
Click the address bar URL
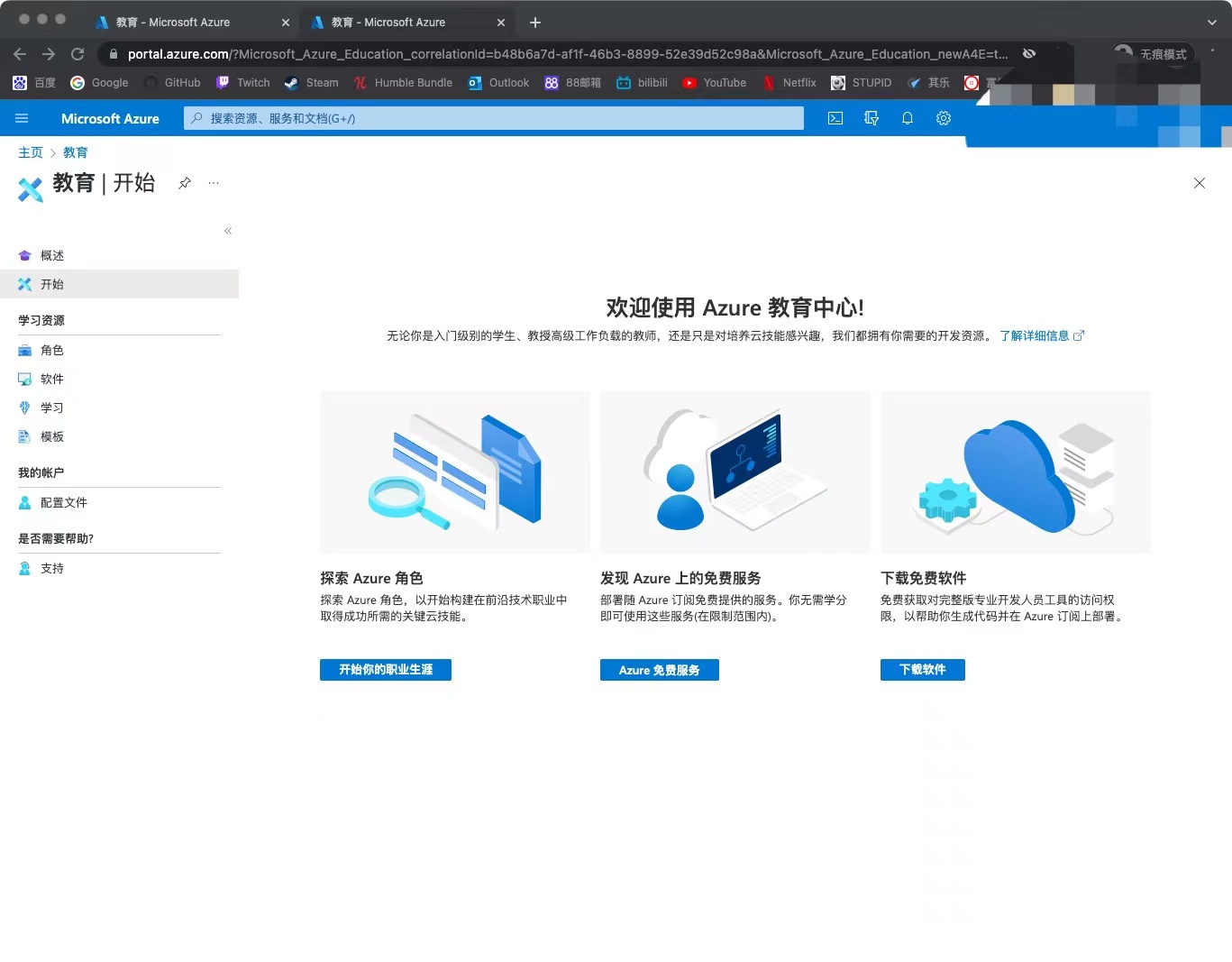(568, 54)
